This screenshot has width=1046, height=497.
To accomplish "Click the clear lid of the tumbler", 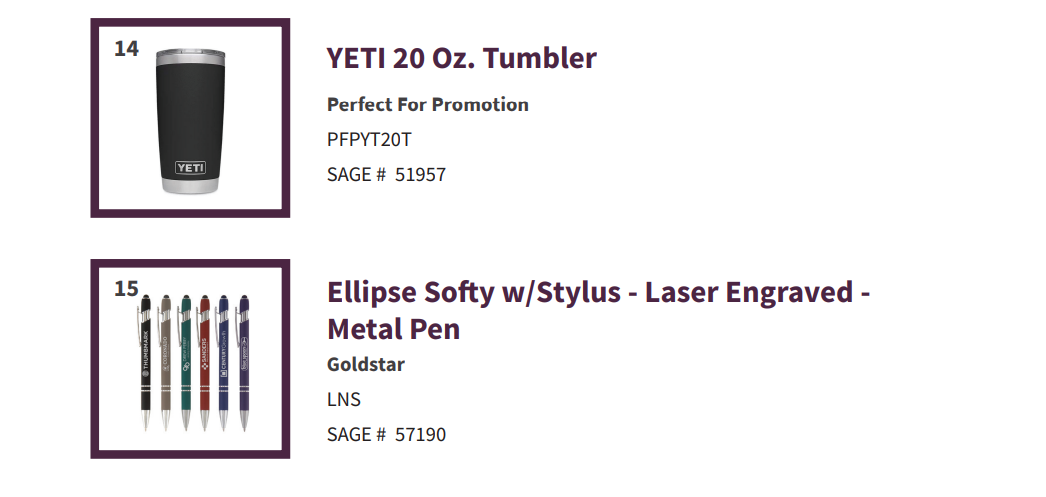I will [191, 51].
